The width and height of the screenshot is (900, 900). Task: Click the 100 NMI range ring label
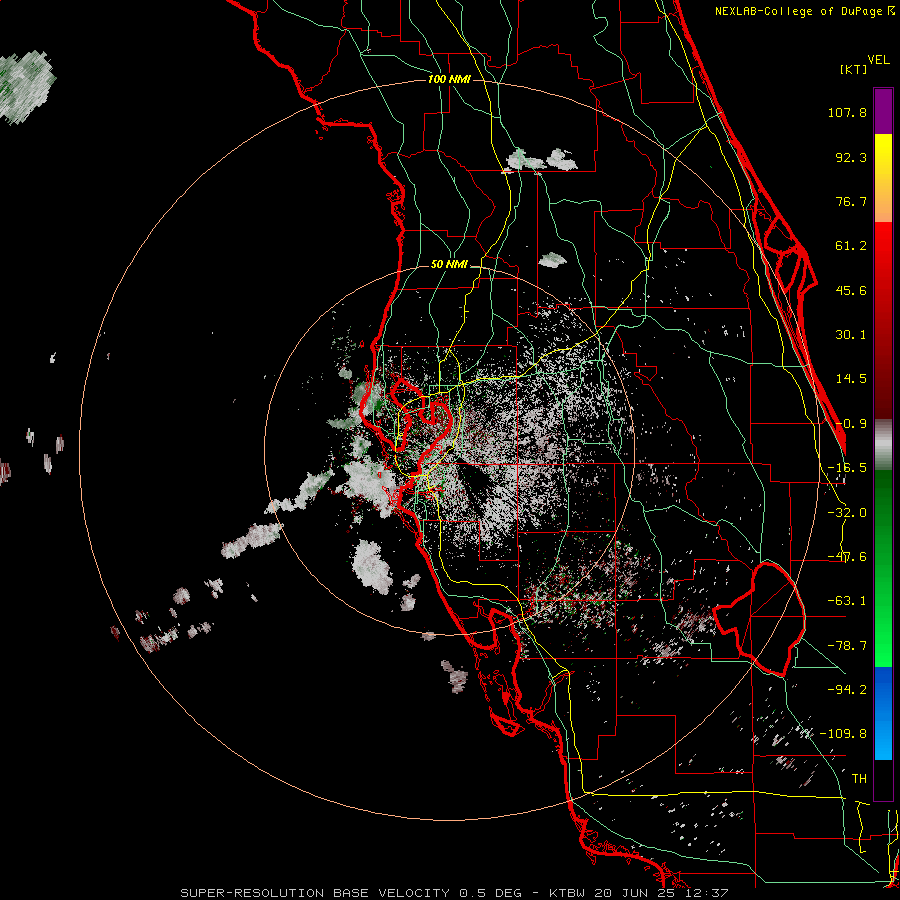pos(449,79)
